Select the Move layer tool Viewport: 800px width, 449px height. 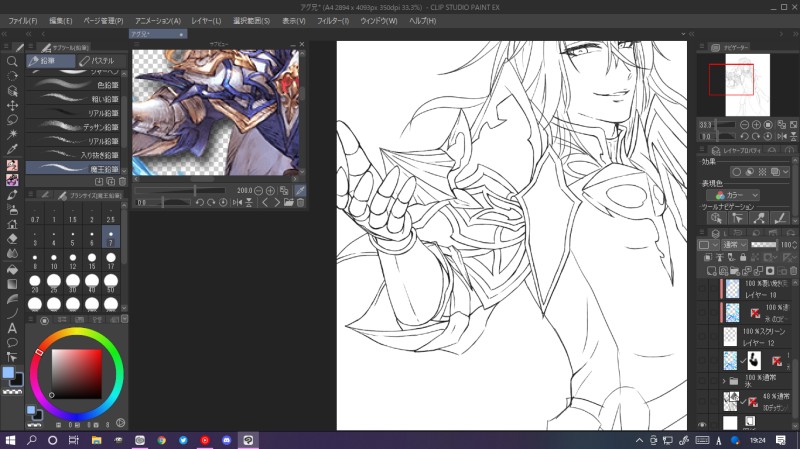click(x=12, y=106)
